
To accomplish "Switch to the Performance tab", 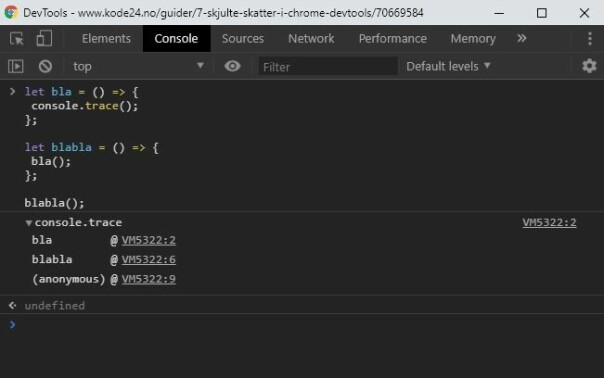I will [x=393, y=39].
